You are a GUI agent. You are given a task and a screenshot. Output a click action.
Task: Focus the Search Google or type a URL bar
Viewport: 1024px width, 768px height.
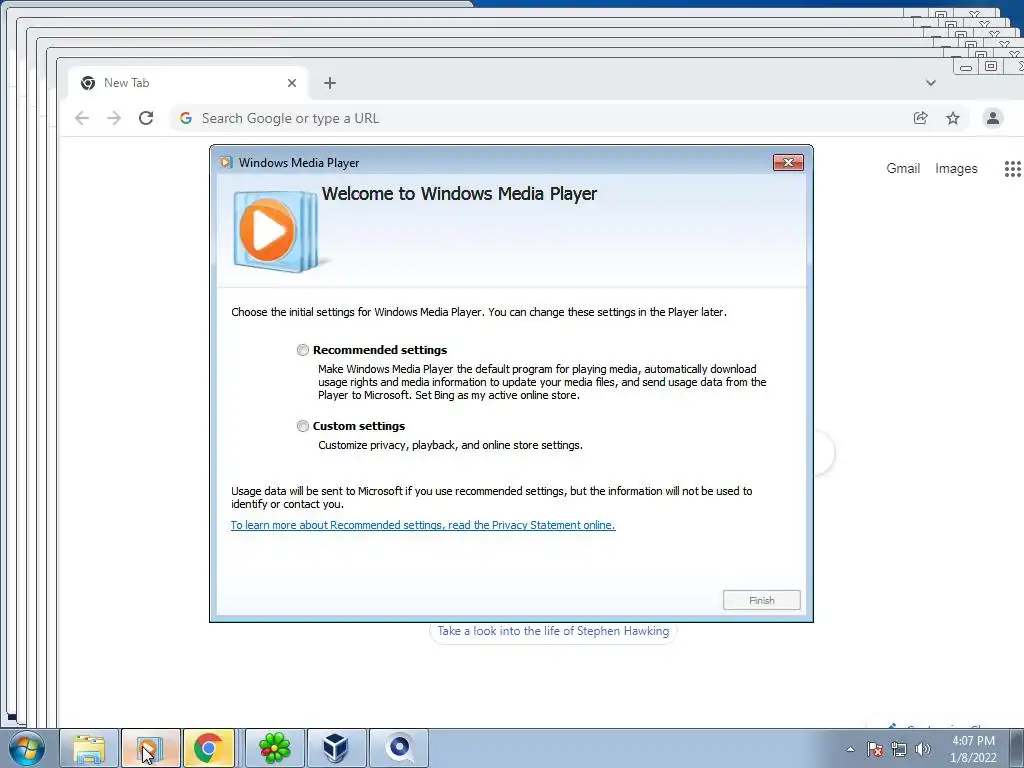542,118
